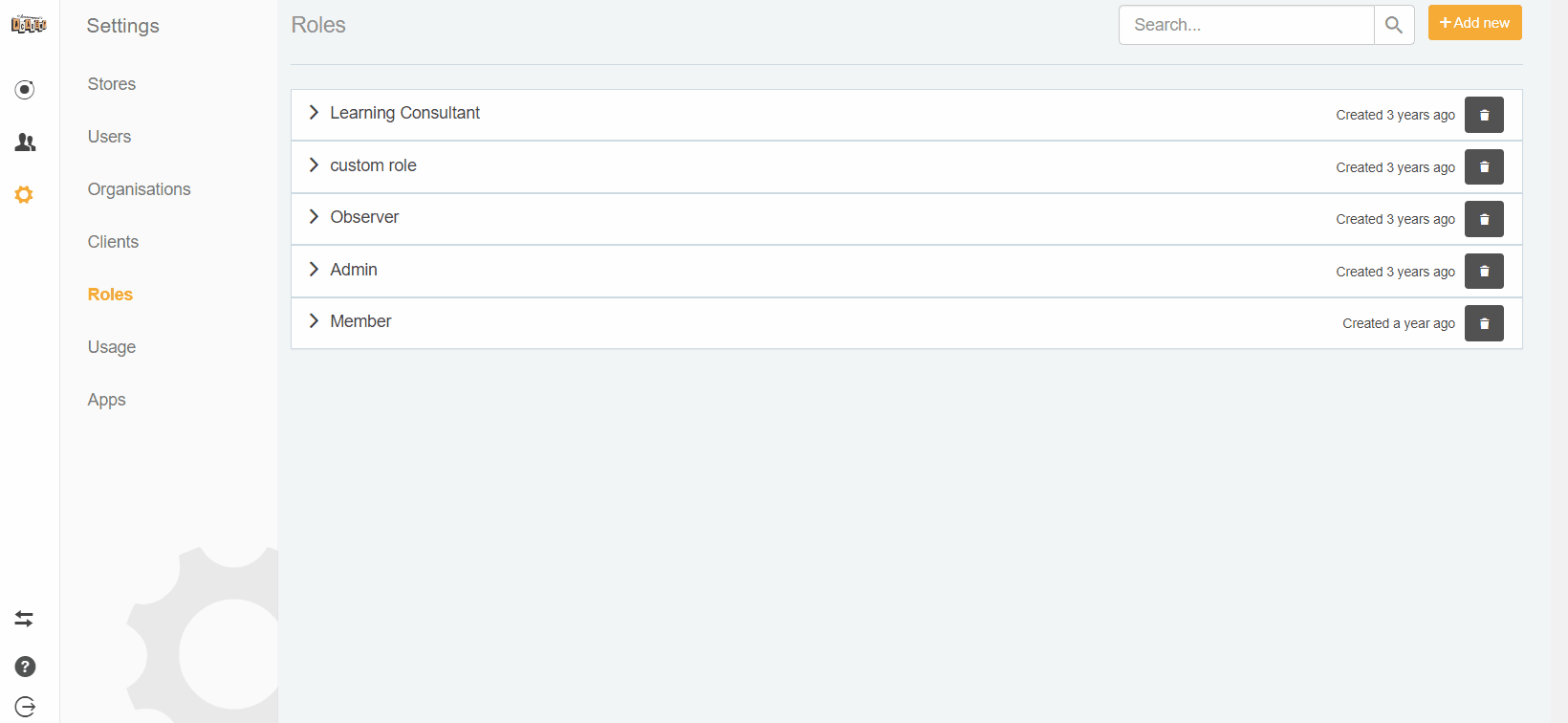Click the Member role name
1568x723 pixels.
click(360, 321)
